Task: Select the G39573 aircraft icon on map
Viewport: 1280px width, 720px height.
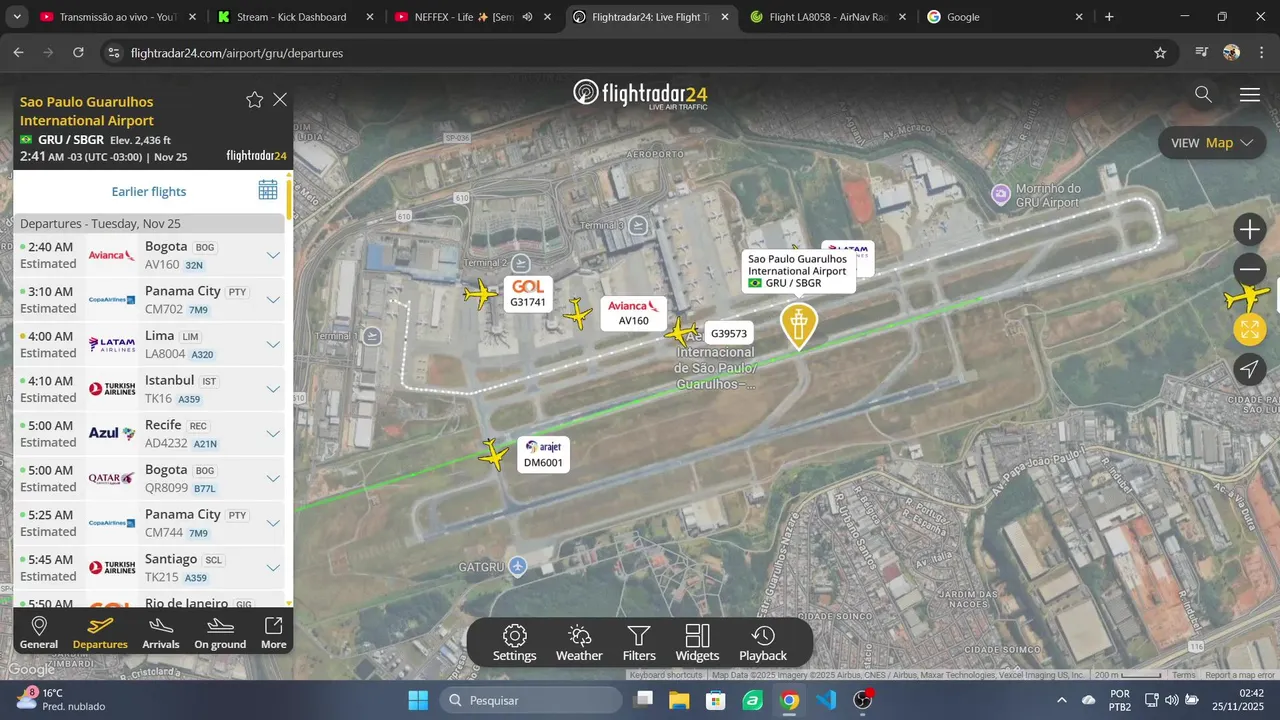Action: 682,332
